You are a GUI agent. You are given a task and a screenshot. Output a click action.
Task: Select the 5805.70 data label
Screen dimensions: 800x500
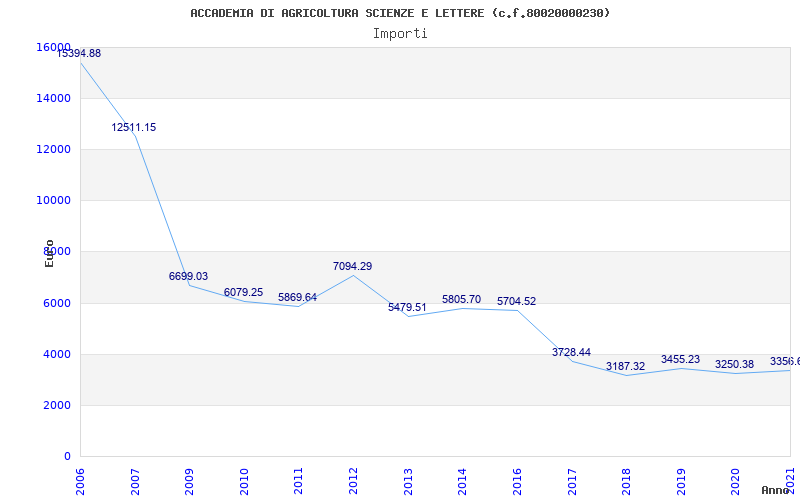pyautogui.click(x=461, y=299)
